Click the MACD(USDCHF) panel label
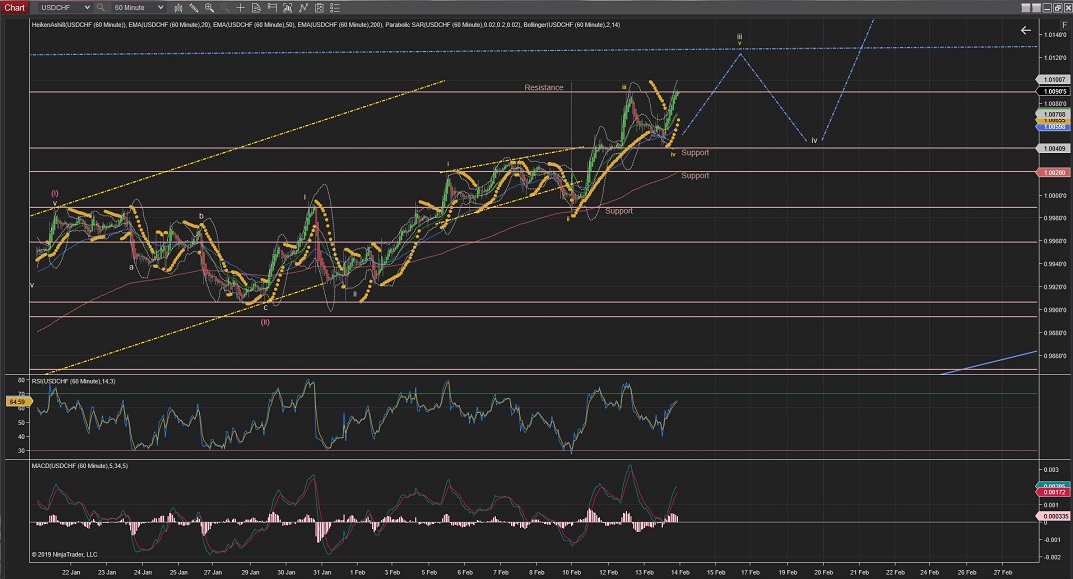 click(79, 466)
